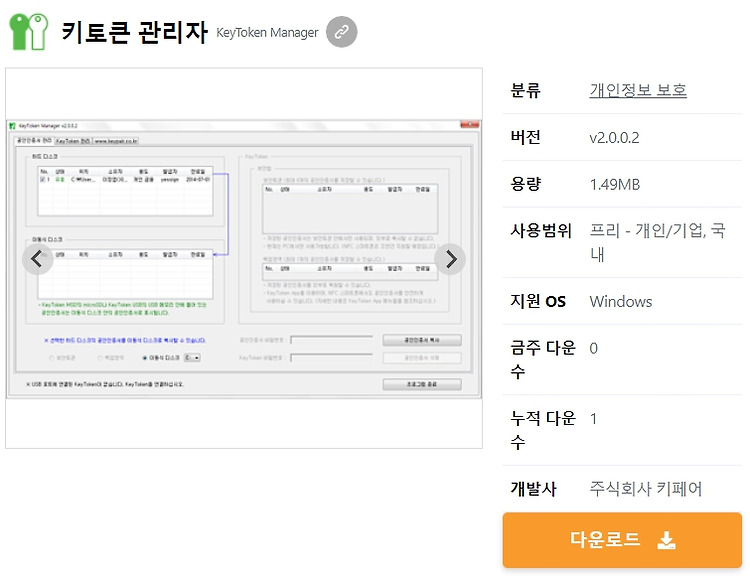Click the 금주 다운수 label
The width and height of the screenshot is (750, 576).
coord(543,360)
